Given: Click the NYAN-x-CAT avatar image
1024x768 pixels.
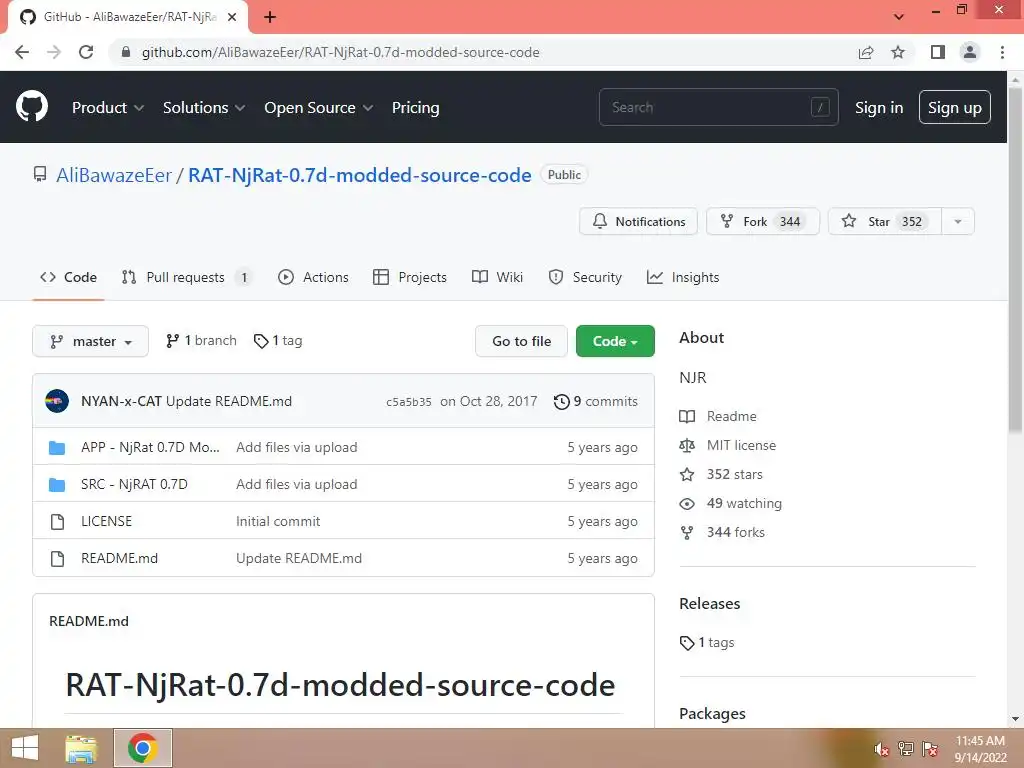Looking at the screenshot, I should coord(57,401).
